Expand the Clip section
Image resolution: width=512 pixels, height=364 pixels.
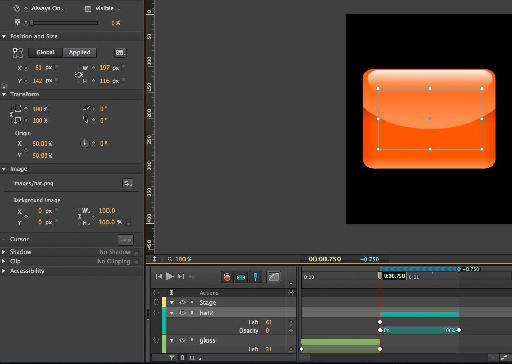coord(4,261)
